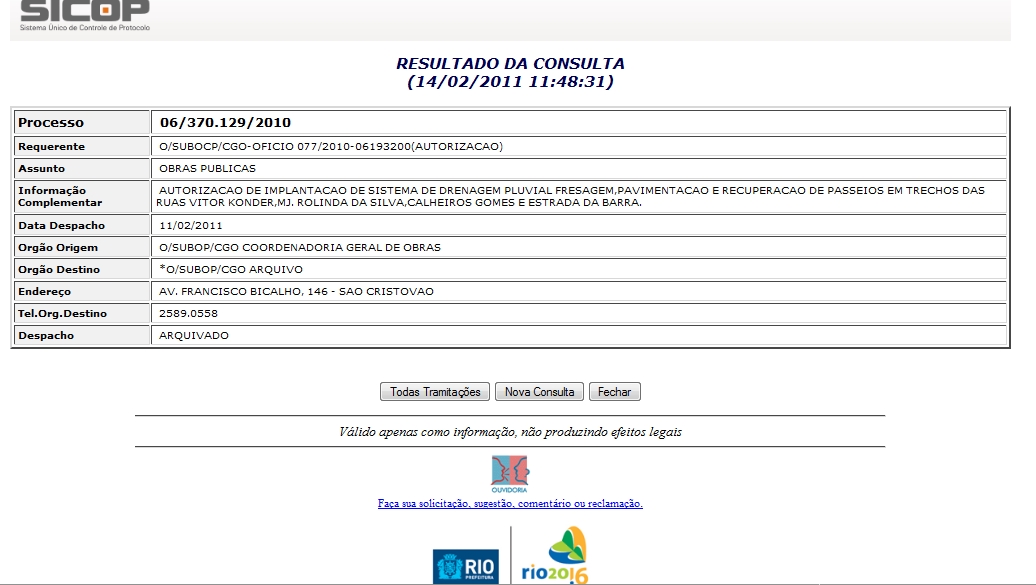Select the COORDENADORIA GERAL DE OBRAS cell

tap(299, 248)
